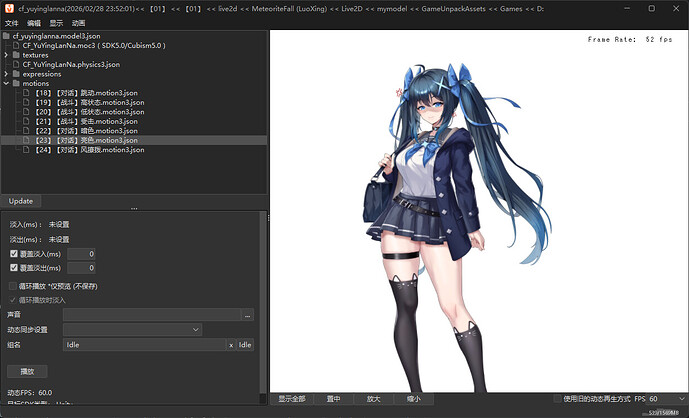Toggle the 覆盖淡出(ms) checkbox
This screenshot has width=689, height=418.
coord(13,268)
